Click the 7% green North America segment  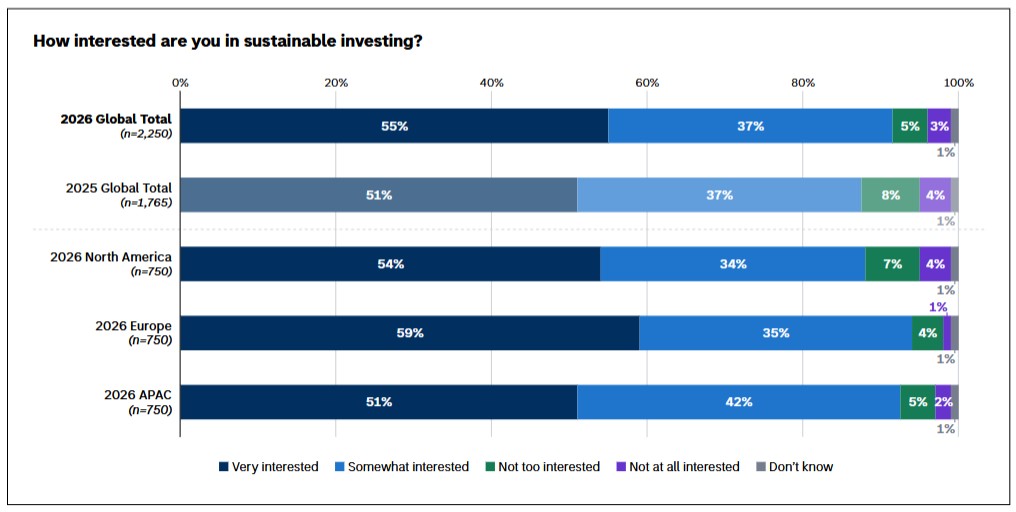coord(892,264)
